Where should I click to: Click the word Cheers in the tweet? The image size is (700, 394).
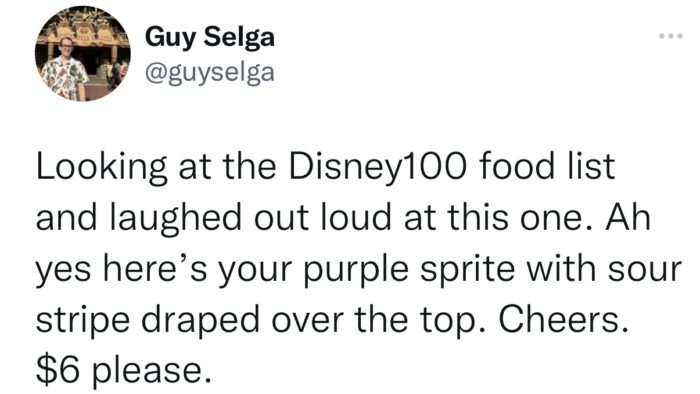pos(559,319)
